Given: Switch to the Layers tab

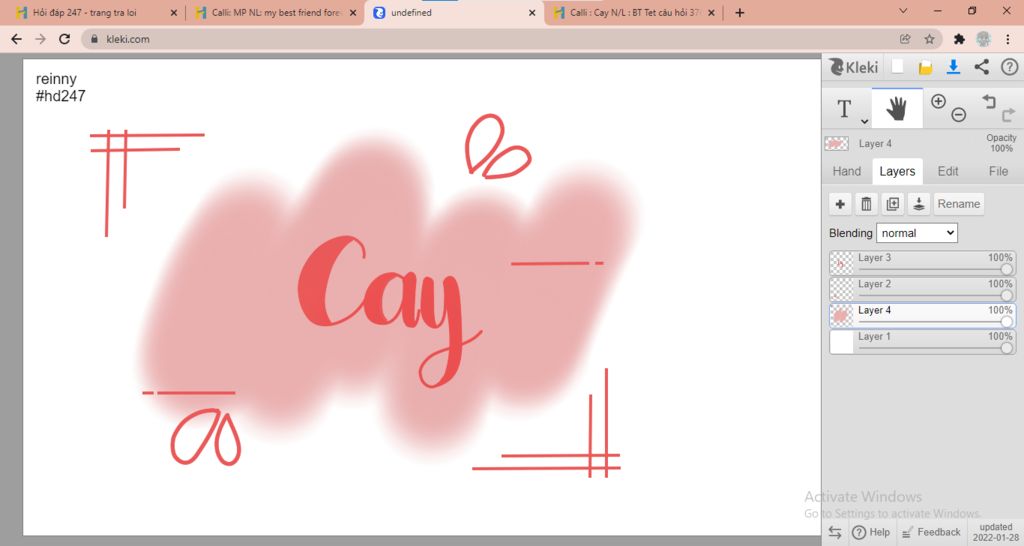Looking at the screenshot, I should coord(897,171).
